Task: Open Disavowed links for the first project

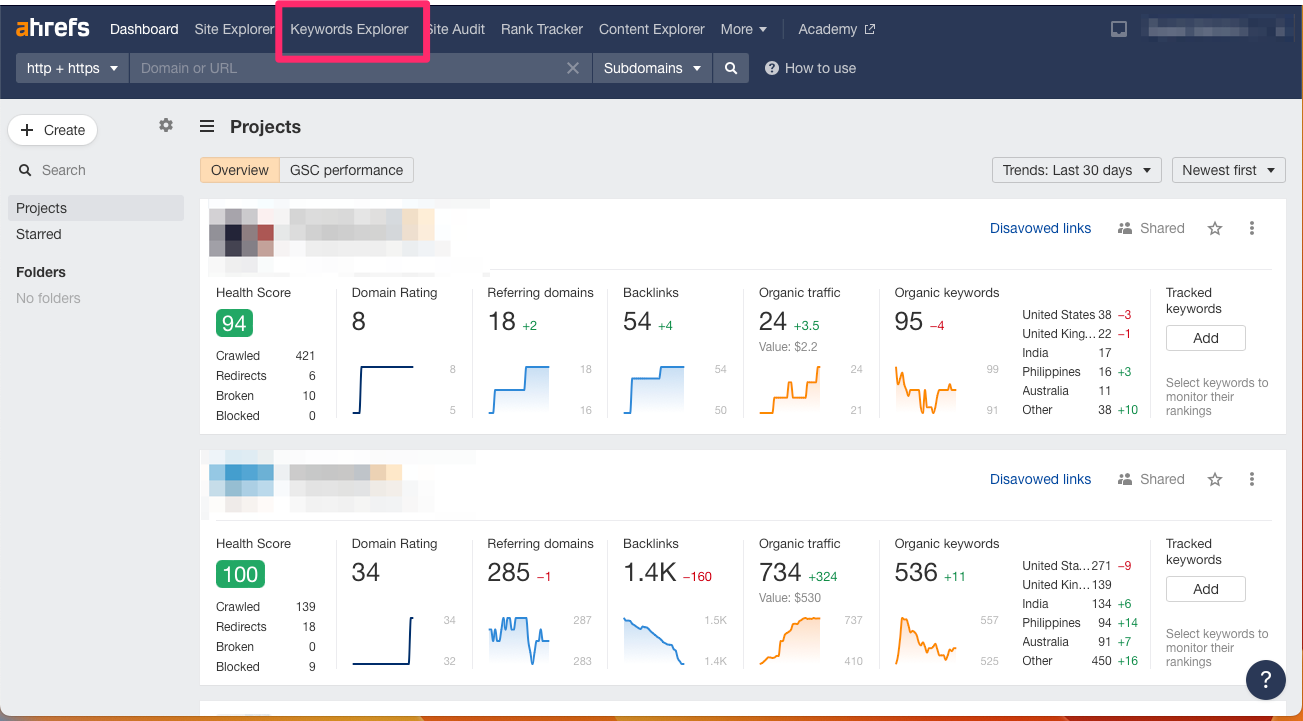Action: [1040, 228]
